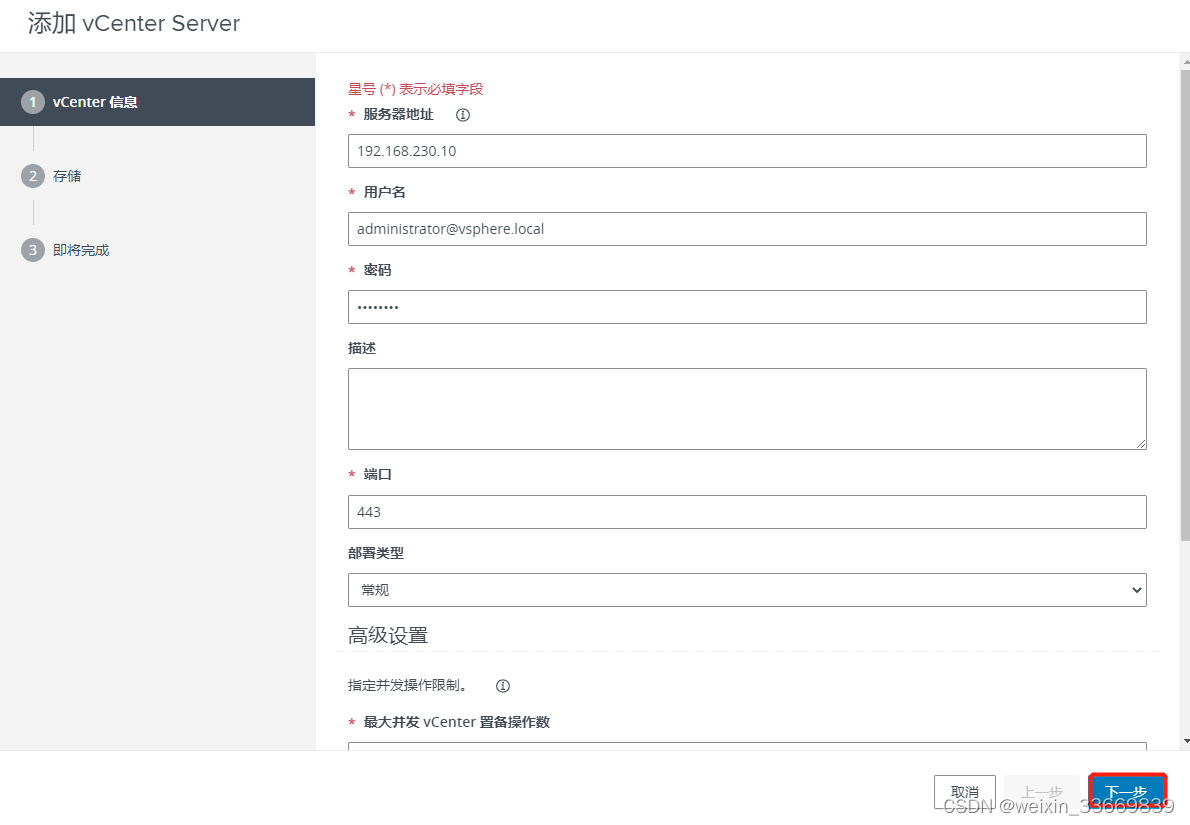1190x825 pixels.
Task: Click the 部署类型 label
Action: (376, 553)
